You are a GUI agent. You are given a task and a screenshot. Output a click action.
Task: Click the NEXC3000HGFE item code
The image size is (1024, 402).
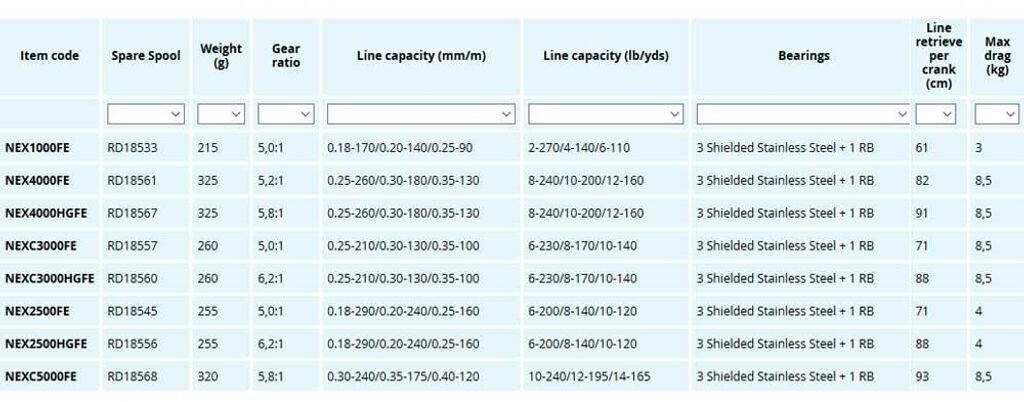[49, 278]
